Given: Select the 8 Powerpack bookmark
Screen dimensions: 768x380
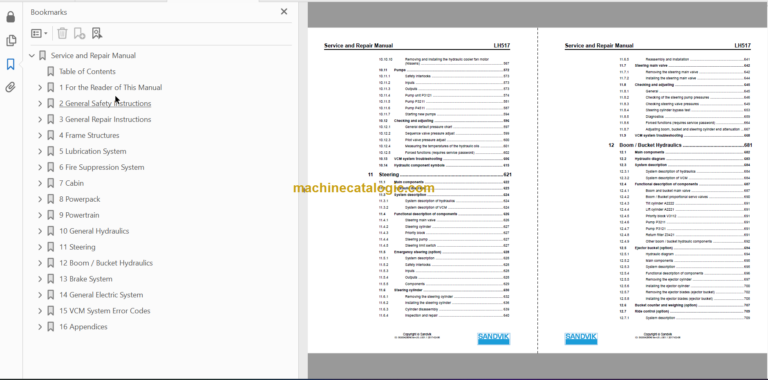Looking at the screenshot, I should 80,199.
